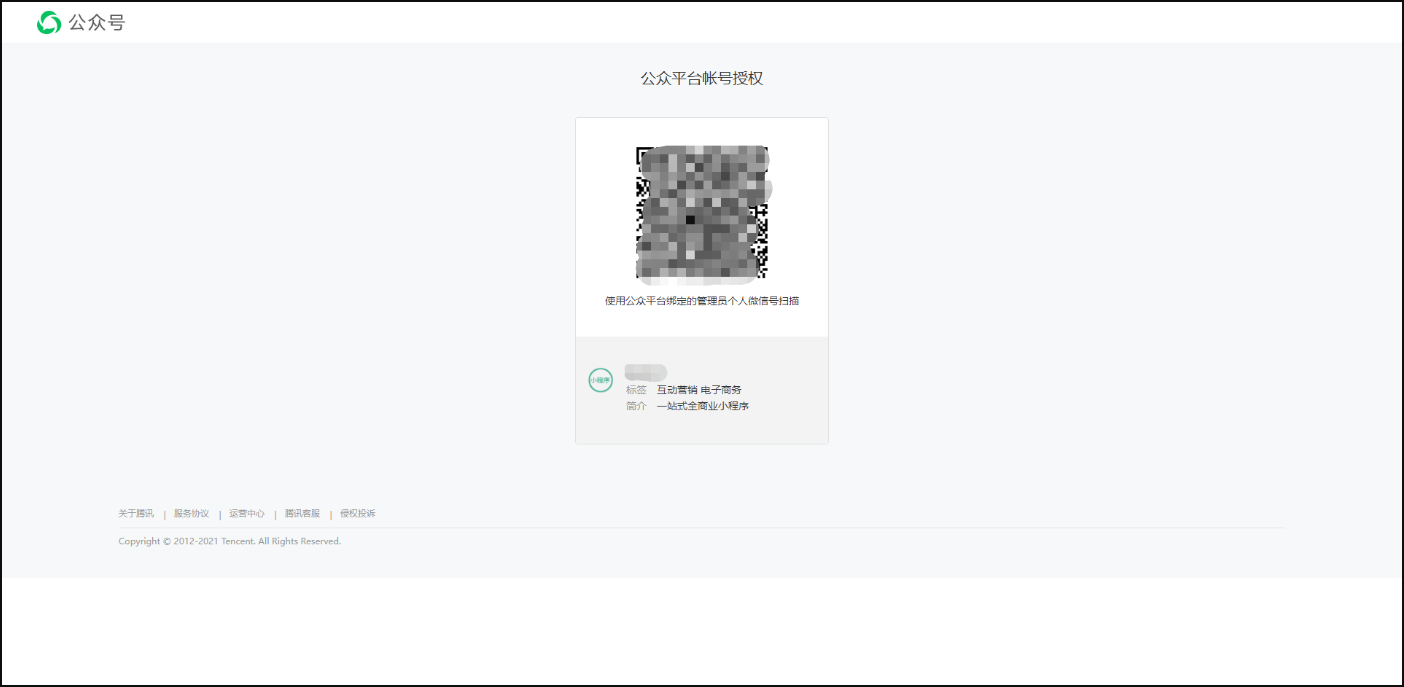Select the blurred mini program name
The height and width of the screenshot is (687, 1404).
point(645,372)
